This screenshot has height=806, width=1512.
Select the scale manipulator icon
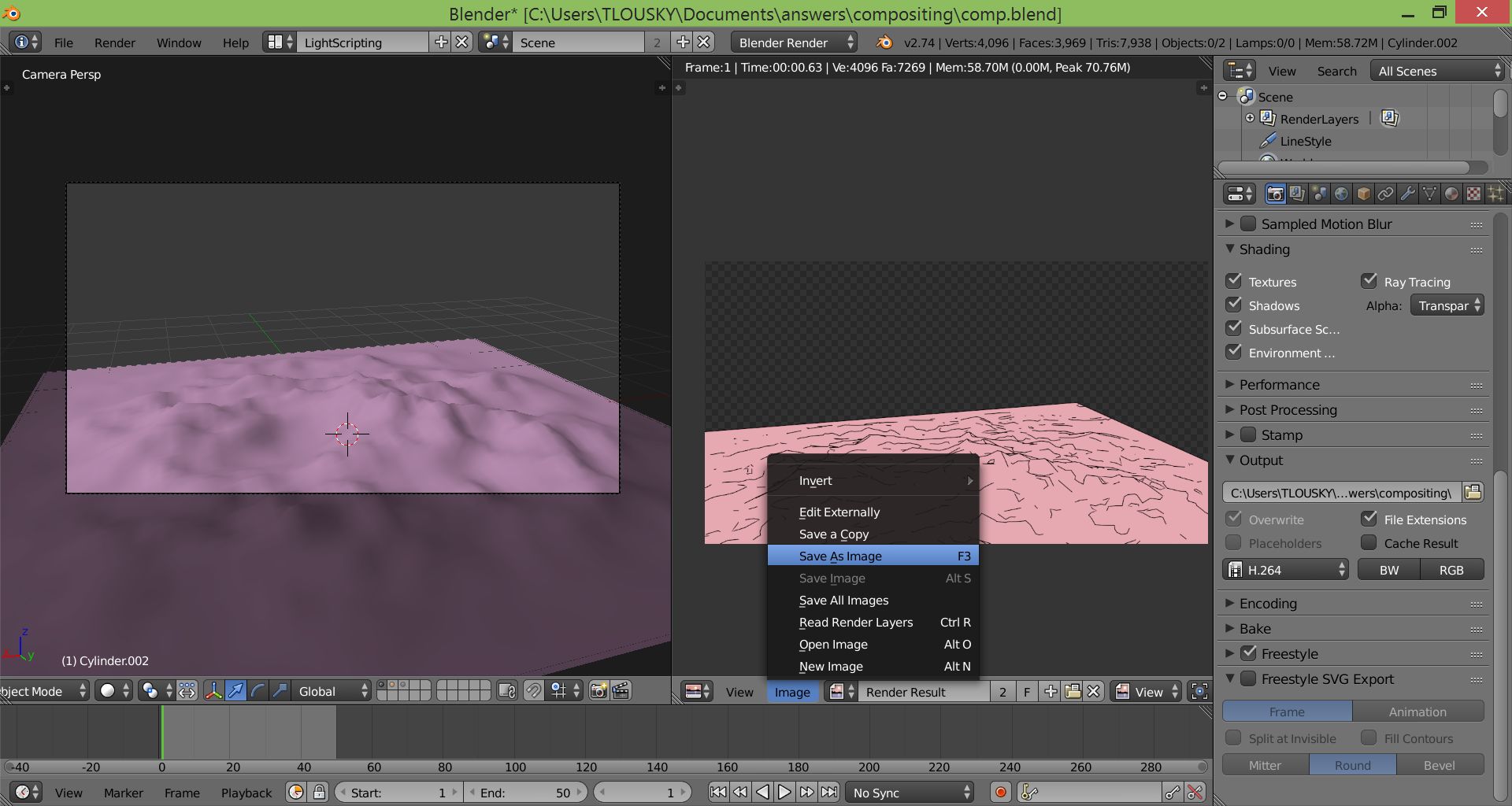pos(280,691)
